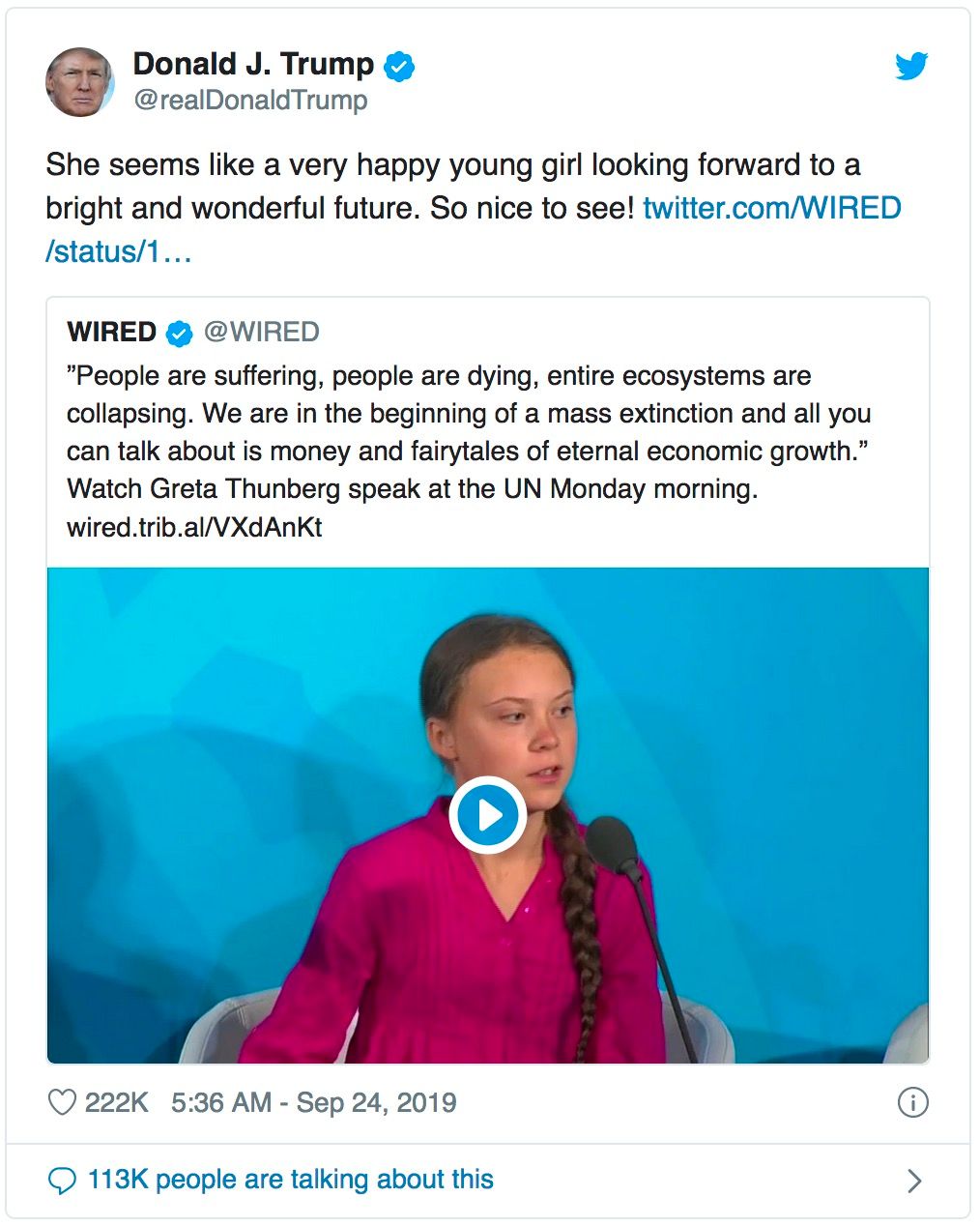
Task: Click "113K people are talking about this"
Action: click(290, 1180)
